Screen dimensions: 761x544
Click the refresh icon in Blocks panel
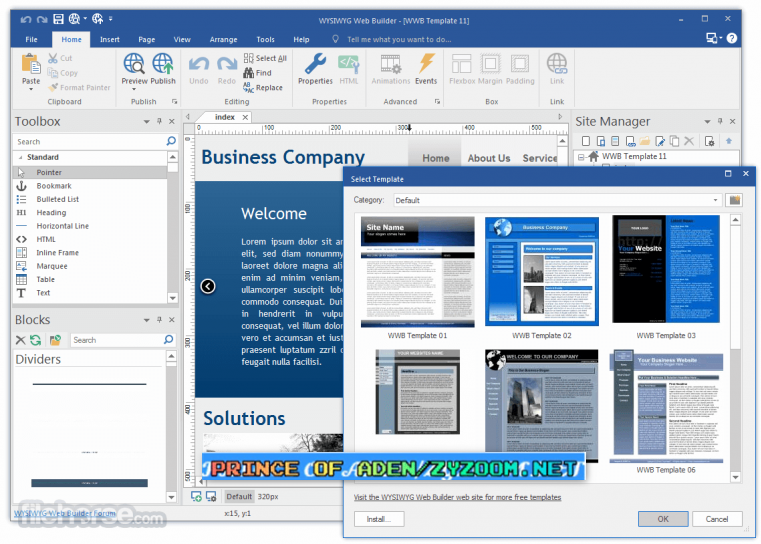tap(35, 340)
